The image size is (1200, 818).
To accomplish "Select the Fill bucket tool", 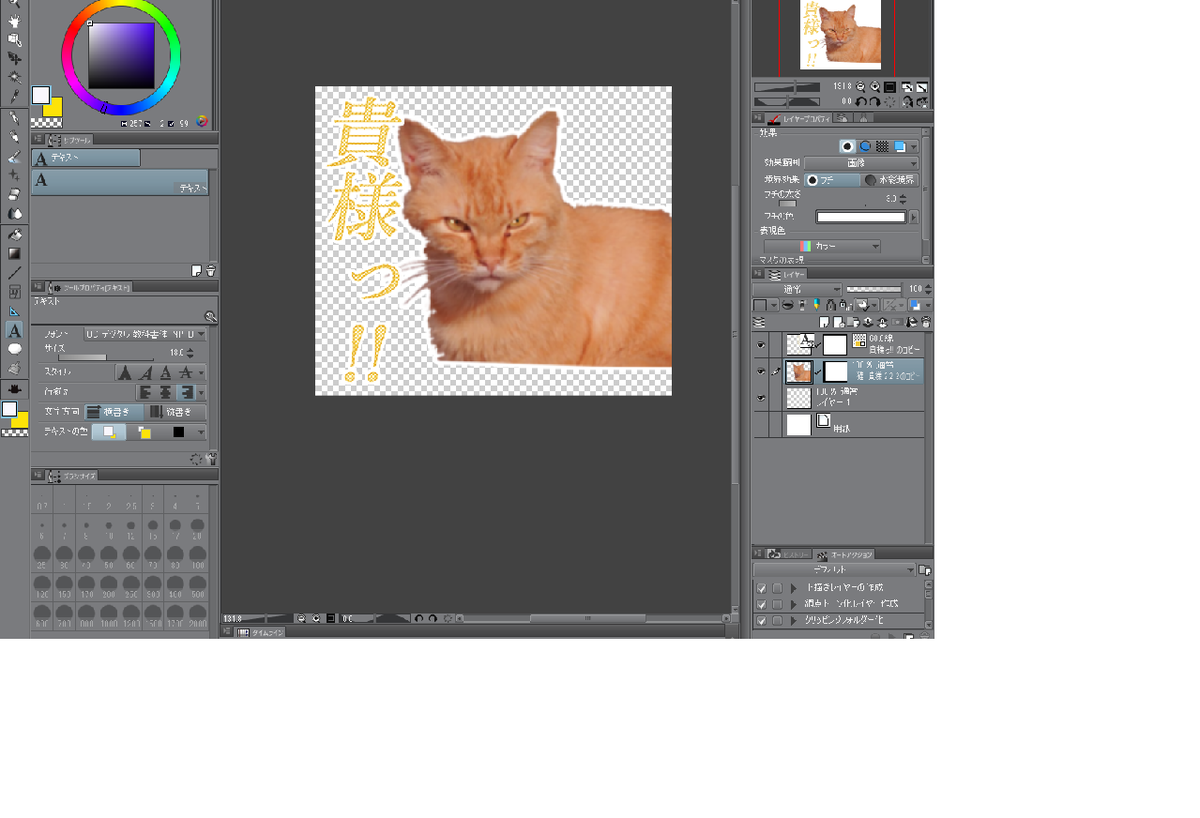I will (14, 234).
